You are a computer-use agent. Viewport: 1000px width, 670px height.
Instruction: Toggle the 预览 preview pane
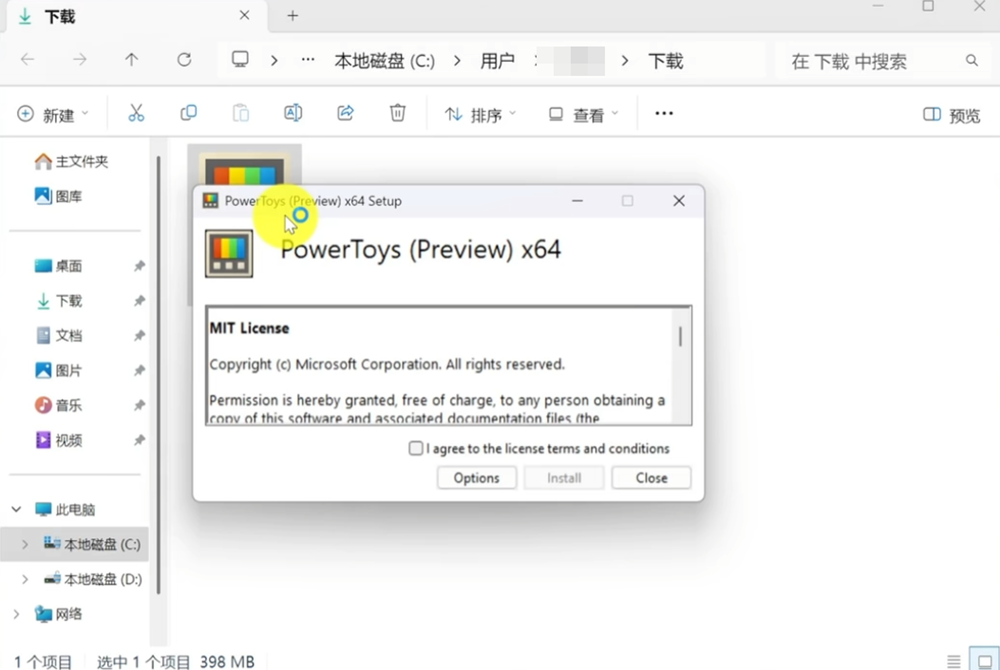952,115
